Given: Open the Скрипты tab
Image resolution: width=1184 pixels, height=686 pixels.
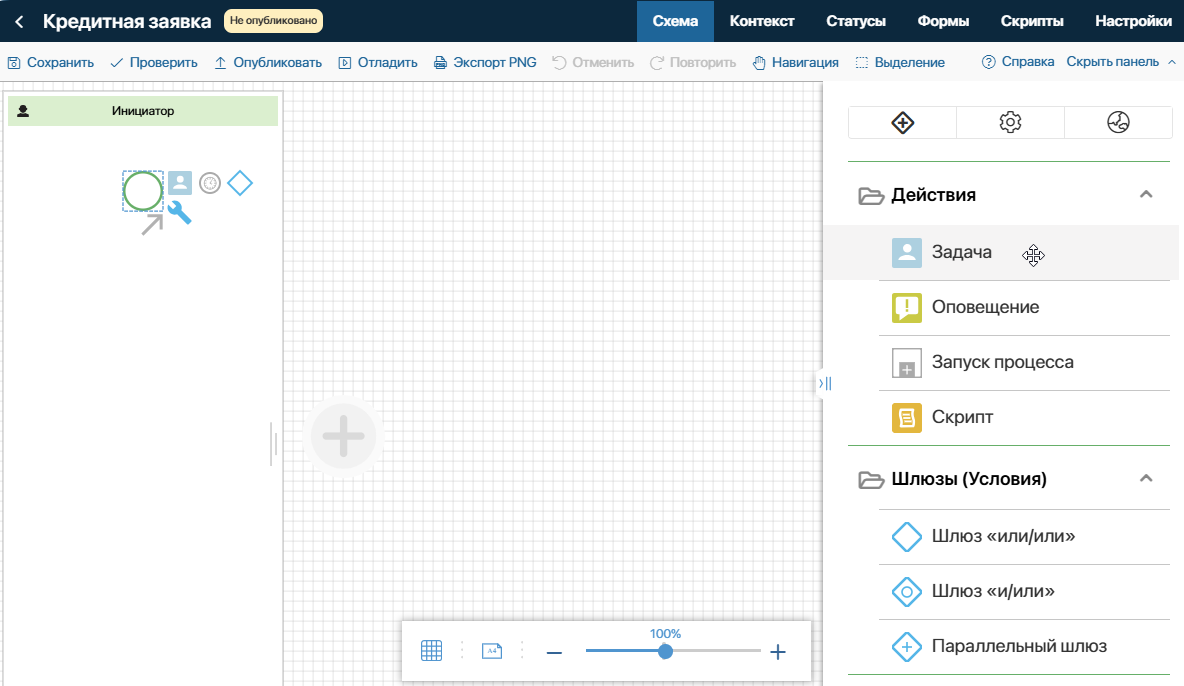Looking at the screenshot, I should [1032, 21].
